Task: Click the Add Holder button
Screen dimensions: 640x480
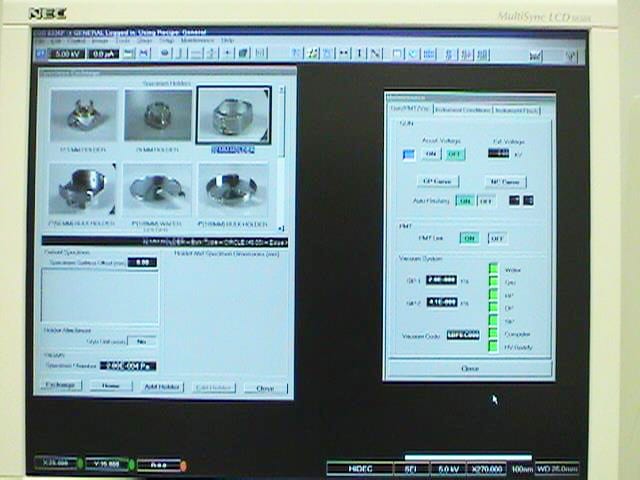Action: pos(162,387)
